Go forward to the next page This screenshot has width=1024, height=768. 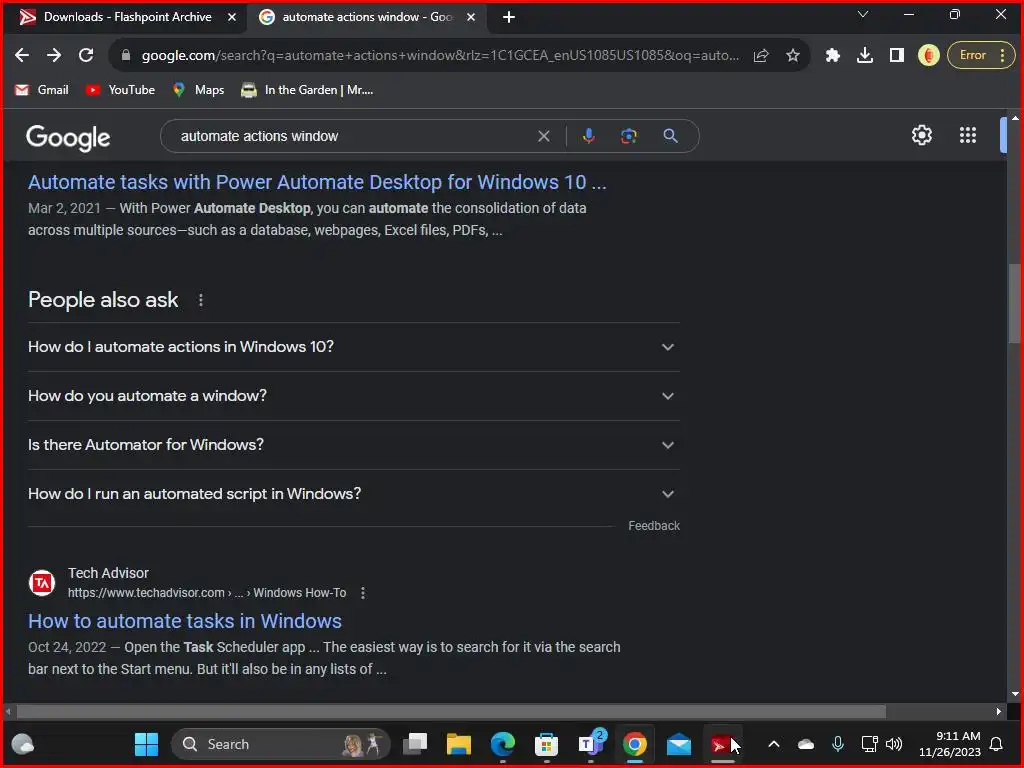(x=54, y=56)
